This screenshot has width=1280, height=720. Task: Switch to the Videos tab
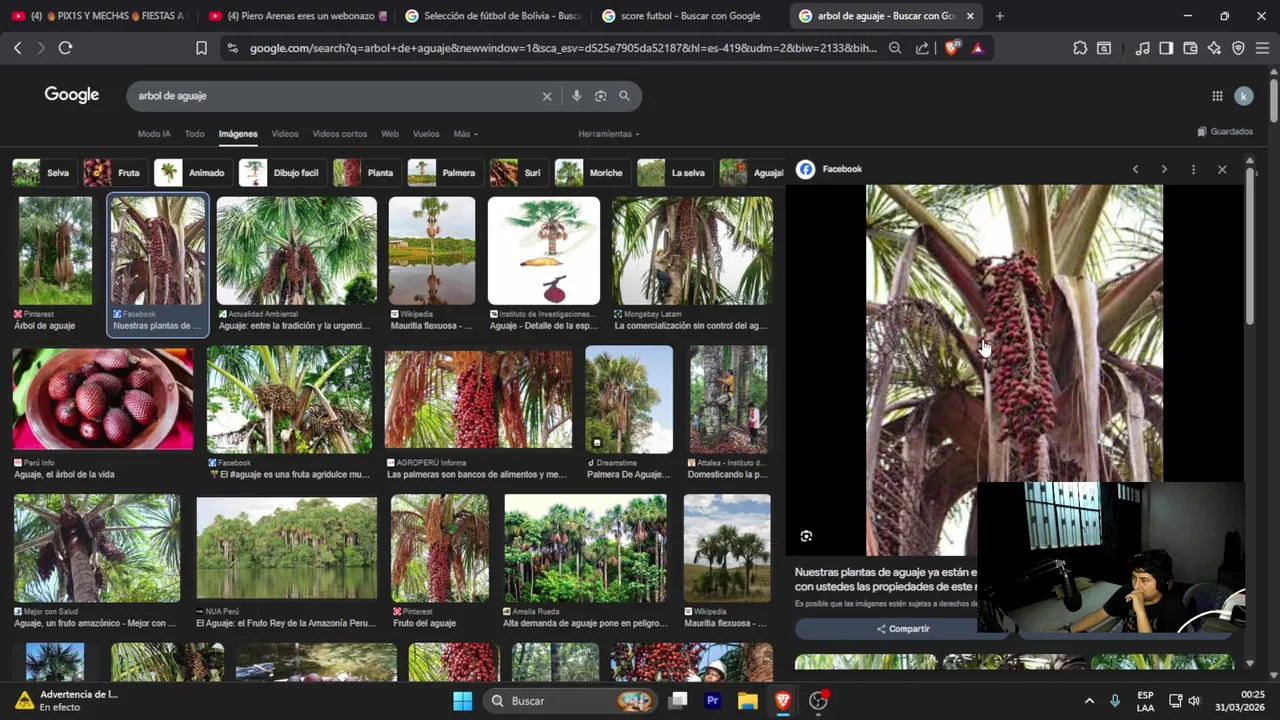pyautogui.click(x=285, y=134)
